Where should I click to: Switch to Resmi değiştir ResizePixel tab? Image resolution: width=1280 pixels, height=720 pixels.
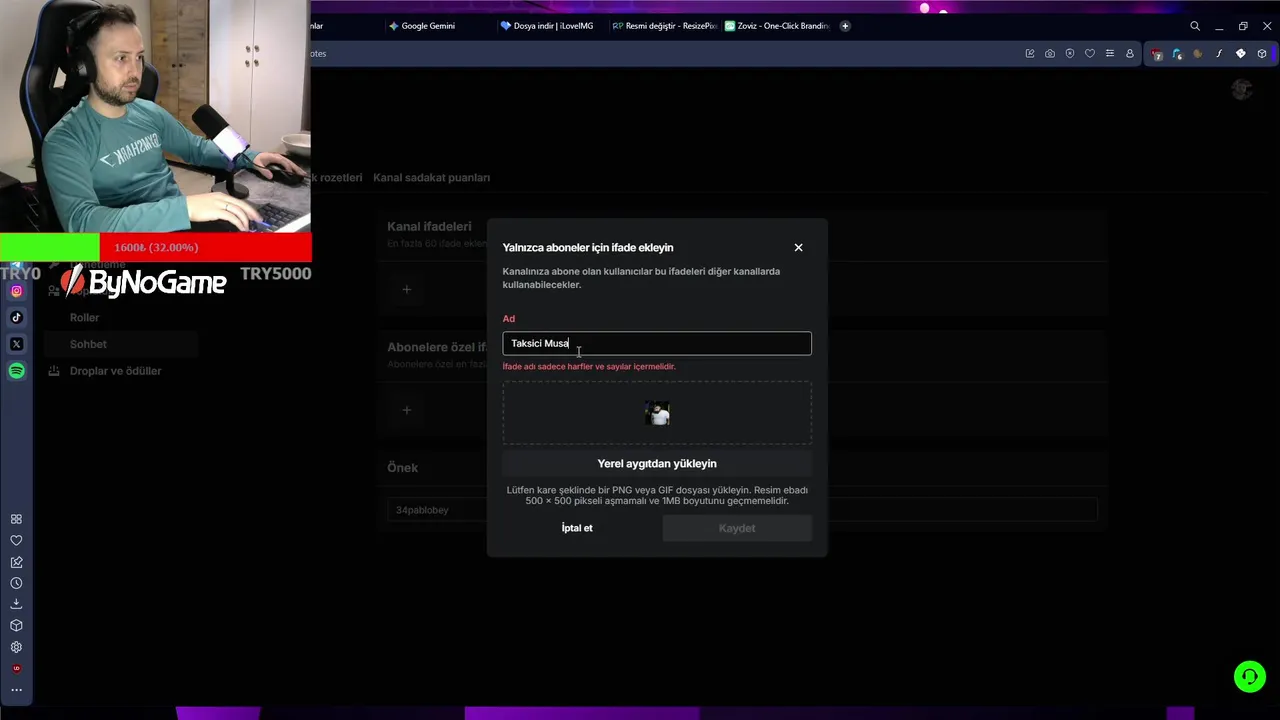pos(663,26)
